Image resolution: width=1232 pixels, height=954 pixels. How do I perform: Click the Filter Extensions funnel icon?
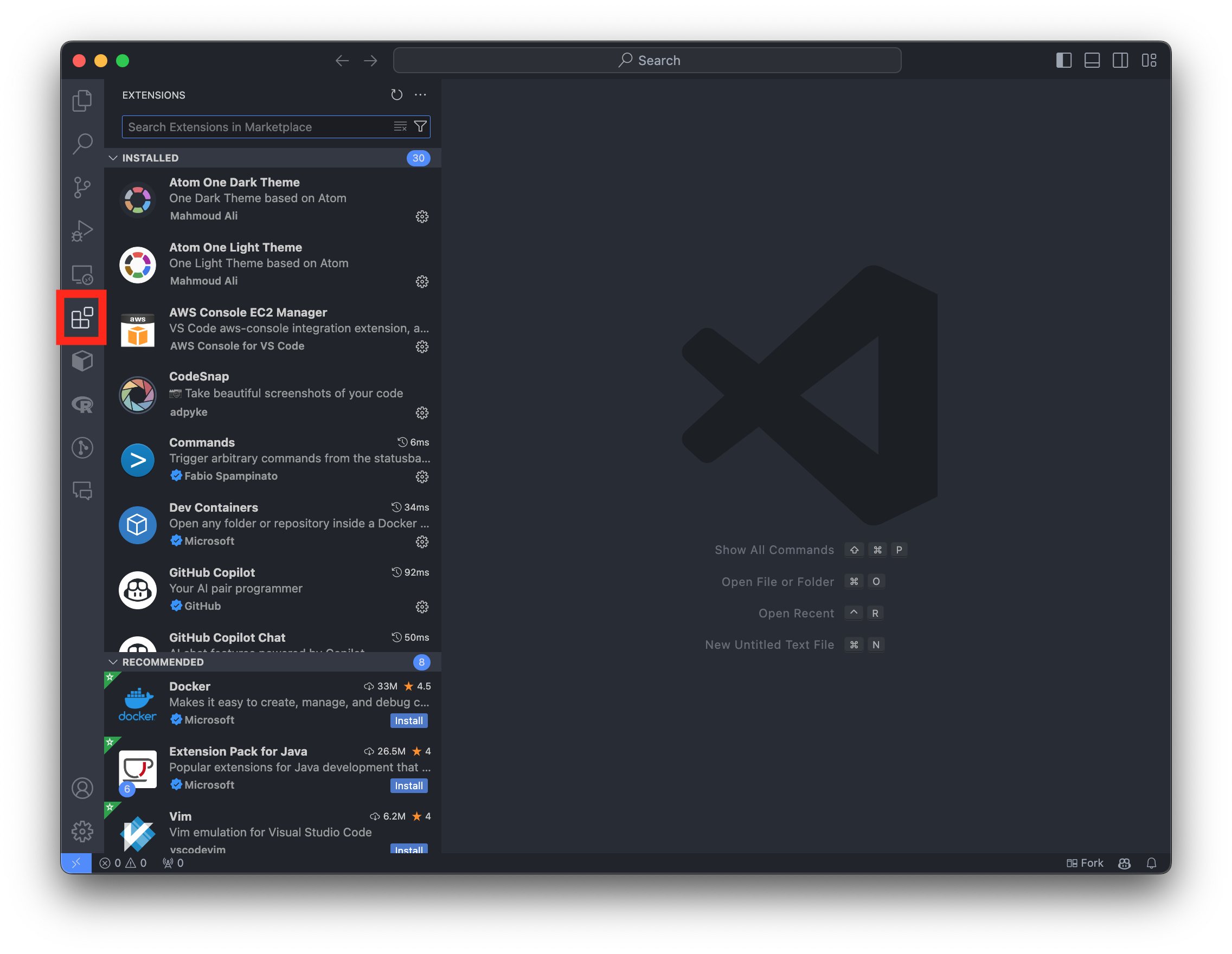click(x=420, y=127)
